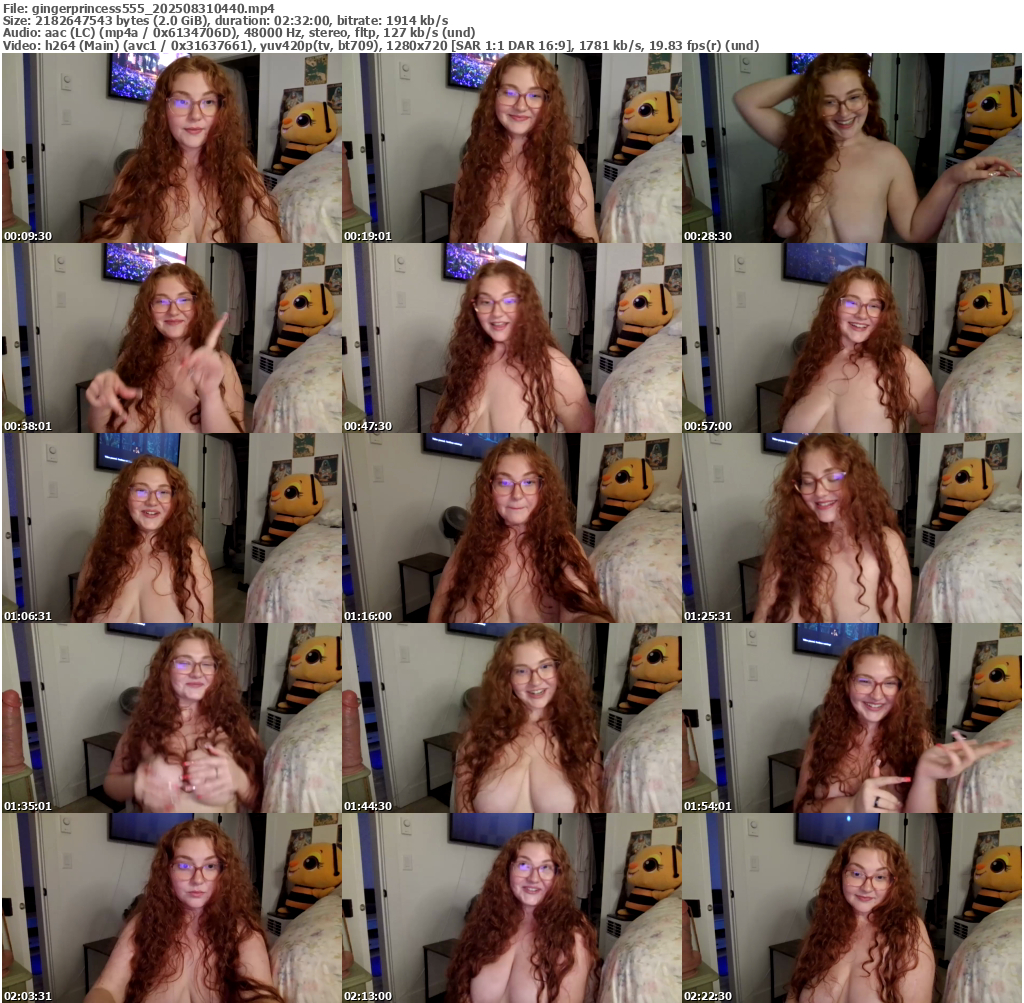Click the 00:09:30 timestamp label
The image size is (1024, 1003).
(28, 236)
